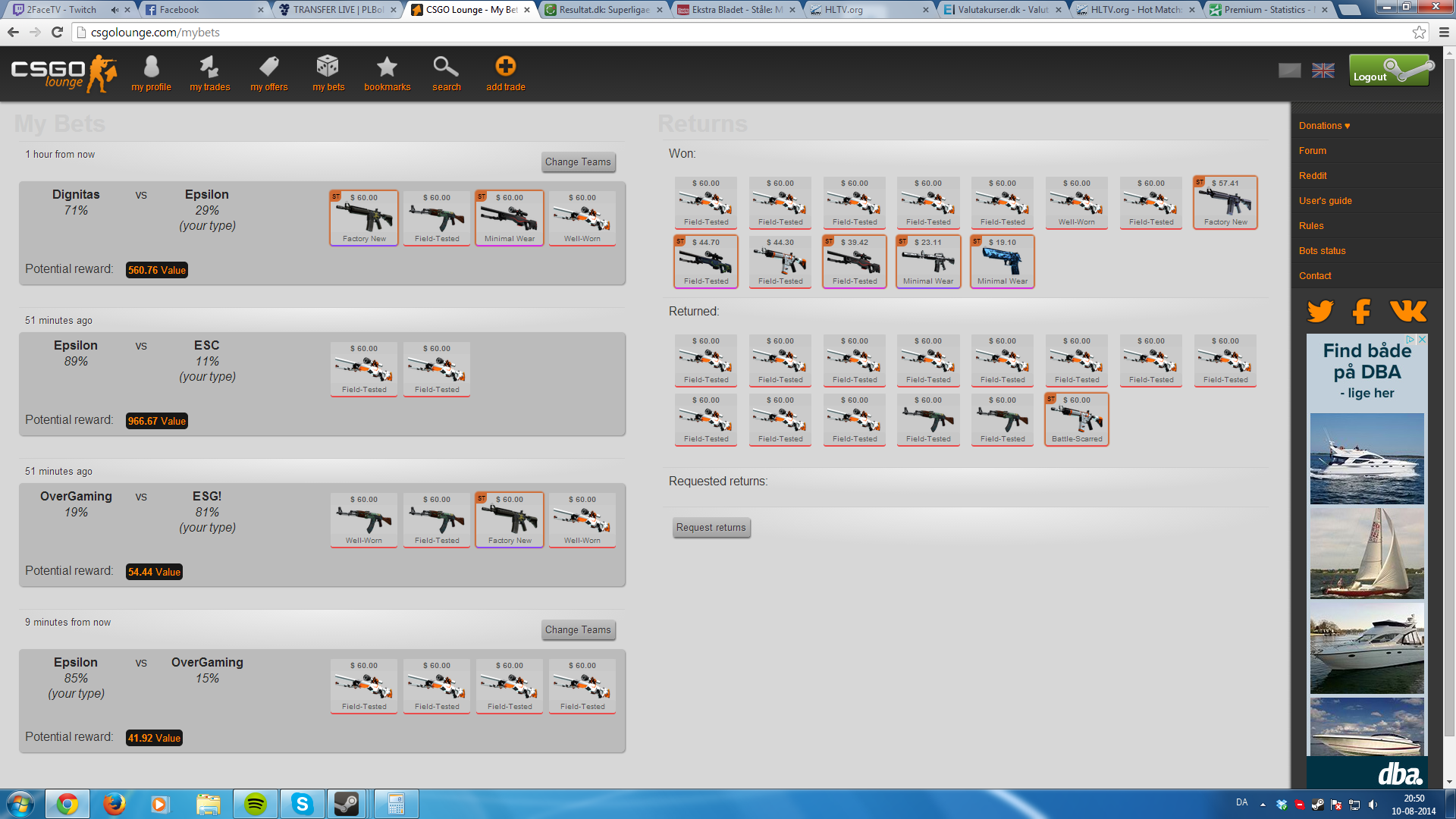
Task: Select the Well-Worn $60.00 won item
Action: pos(1077,202)
